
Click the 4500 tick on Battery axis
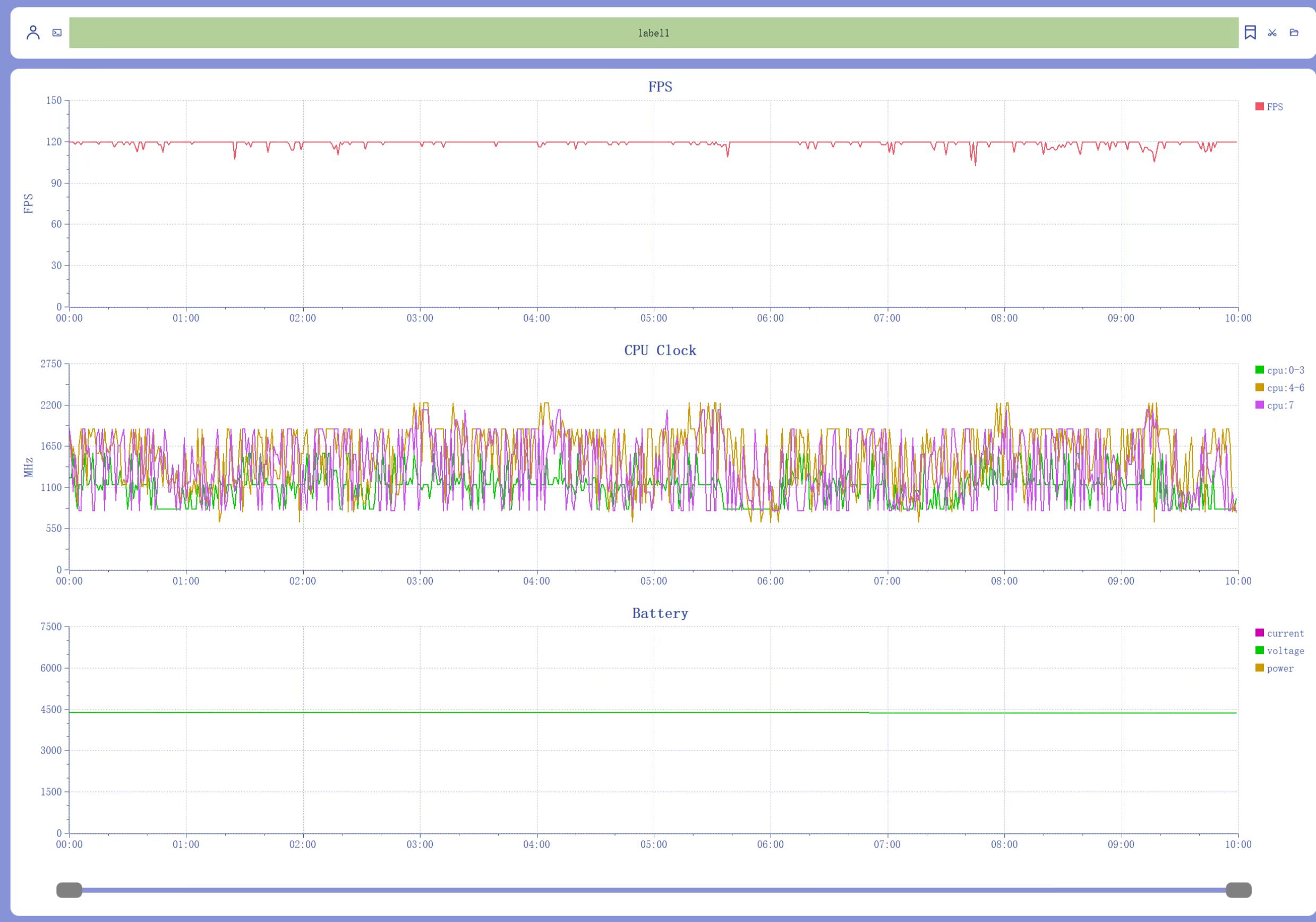click(51, 710)
